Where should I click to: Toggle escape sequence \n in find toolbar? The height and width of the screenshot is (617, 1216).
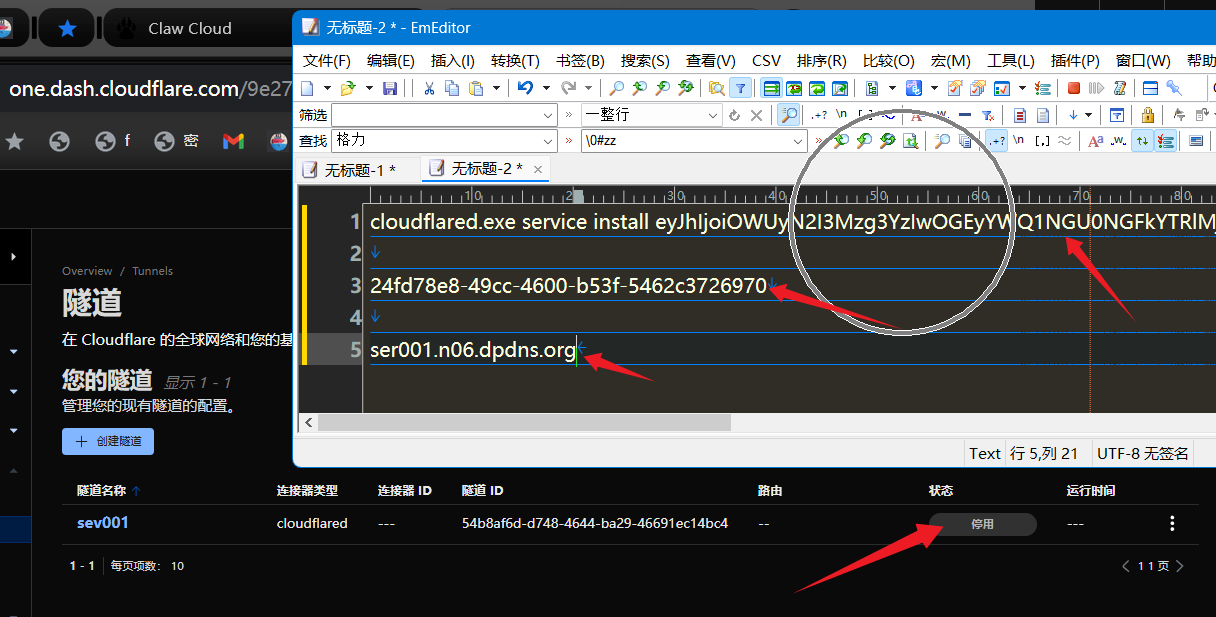pos(1018,141)
